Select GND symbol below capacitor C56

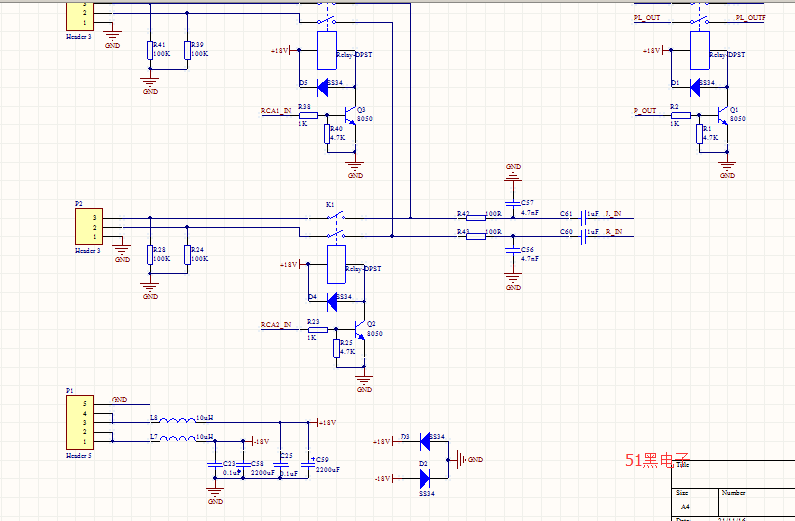coord(513,281)
